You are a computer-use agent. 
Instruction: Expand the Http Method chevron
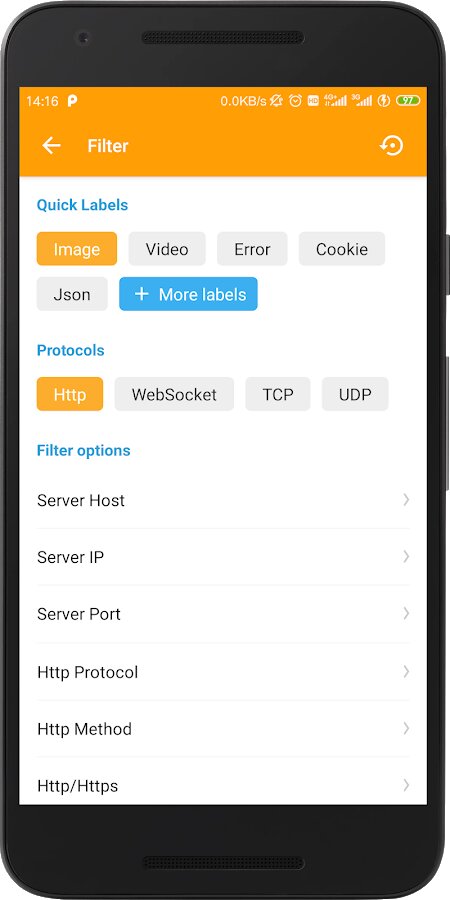click(x=406, y=728)
